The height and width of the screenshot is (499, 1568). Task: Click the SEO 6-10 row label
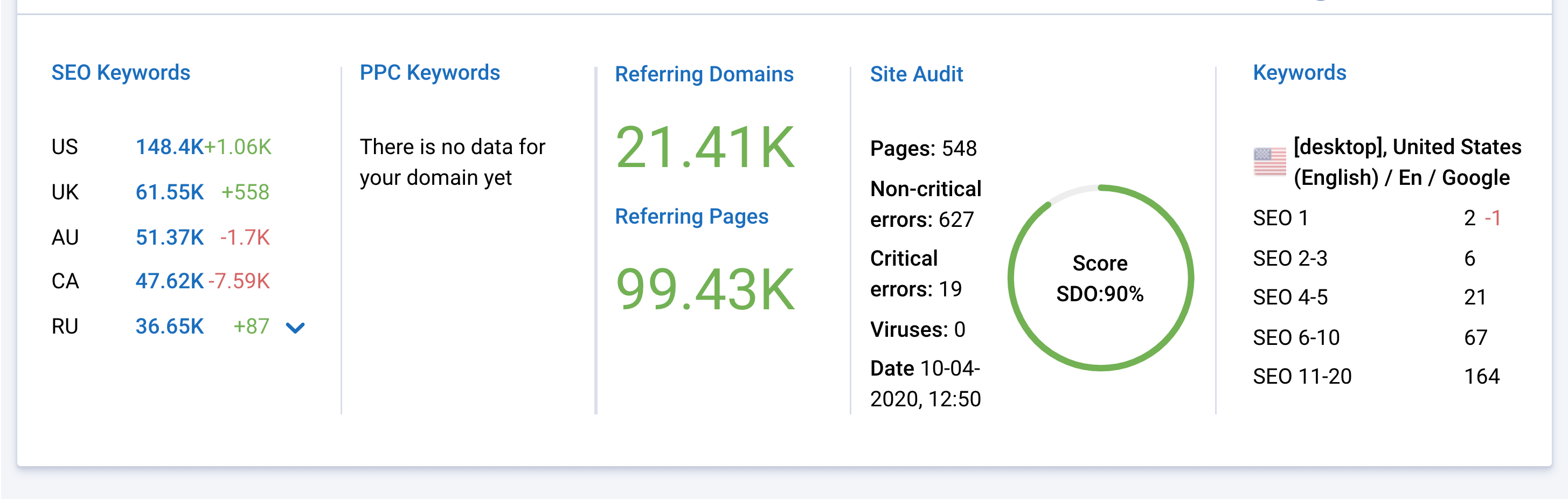coord(1296,338)
